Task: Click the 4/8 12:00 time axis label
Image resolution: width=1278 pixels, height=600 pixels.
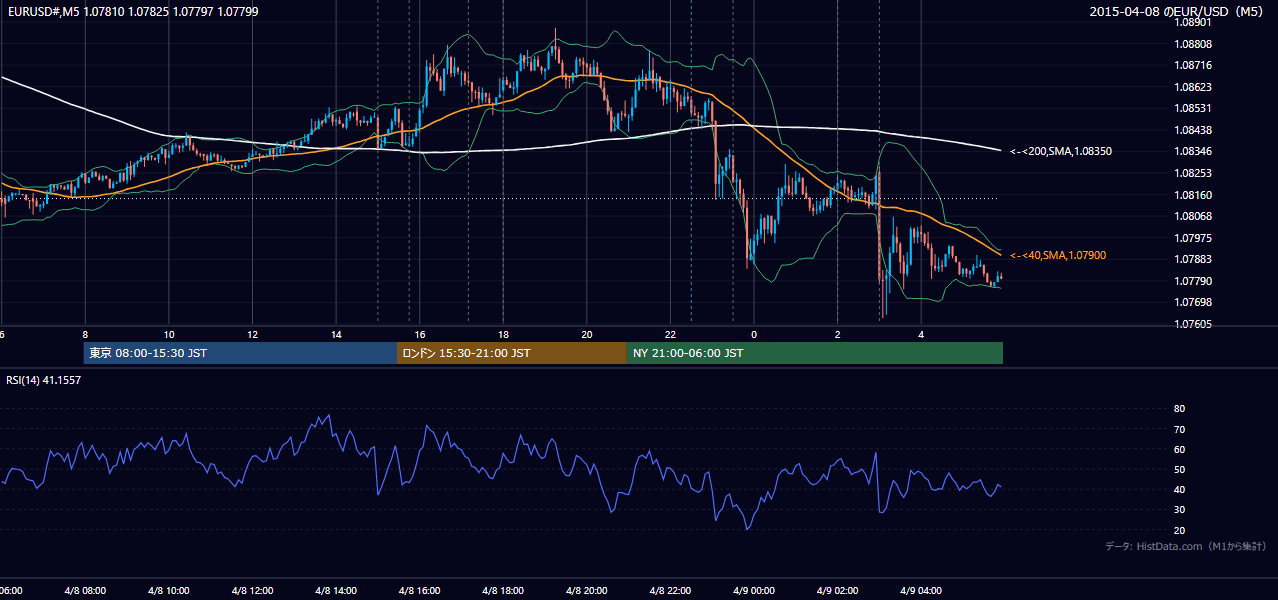Action: pyautogui.click(x=253, y=590)
